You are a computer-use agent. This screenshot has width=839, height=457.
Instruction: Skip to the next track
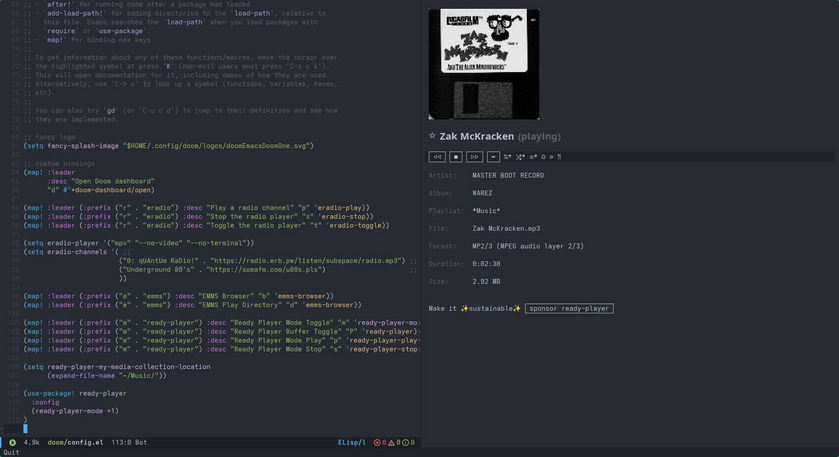[474, 157]
